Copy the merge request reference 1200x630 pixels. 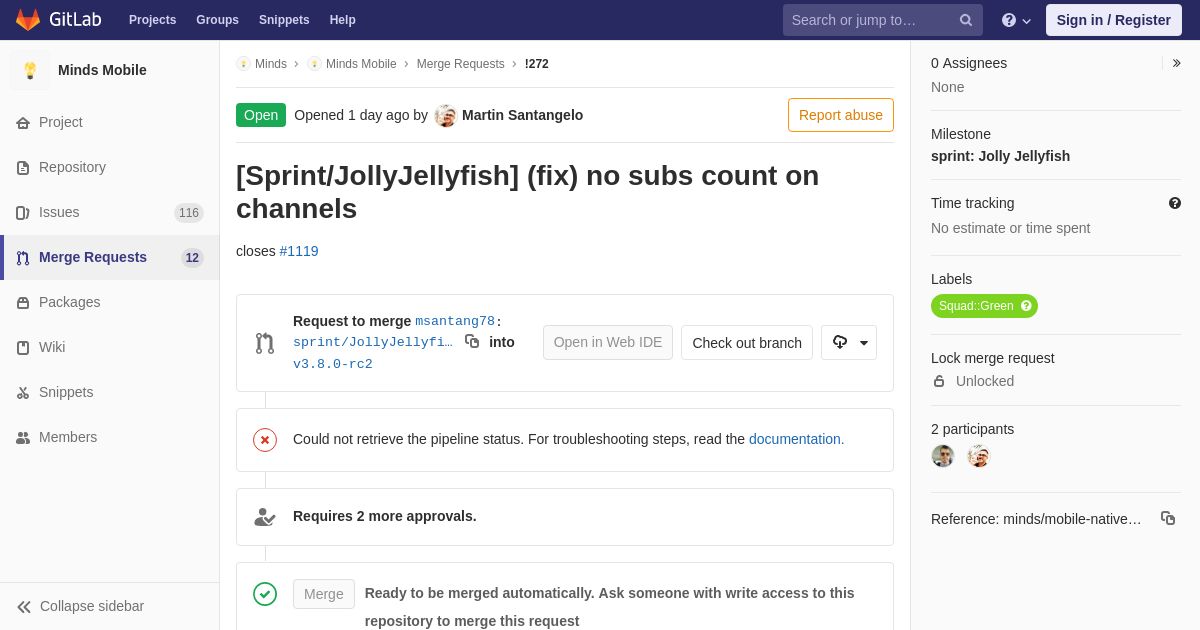(x=1167, y=518)
